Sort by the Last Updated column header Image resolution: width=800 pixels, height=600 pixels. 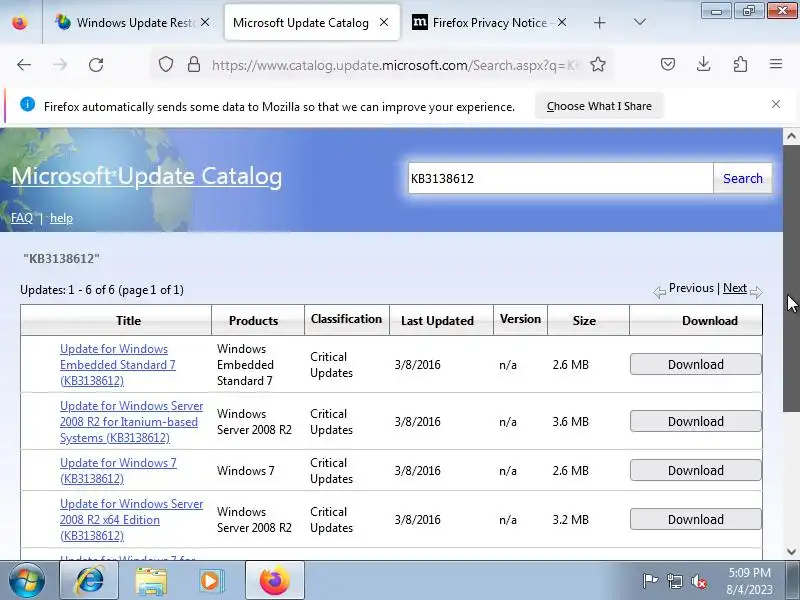click(437, 320)
